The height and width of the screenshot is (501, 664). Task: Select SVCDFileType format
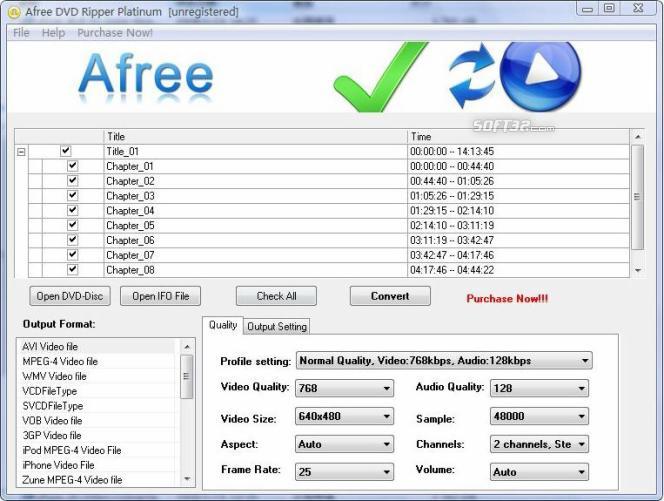[96, 406]
